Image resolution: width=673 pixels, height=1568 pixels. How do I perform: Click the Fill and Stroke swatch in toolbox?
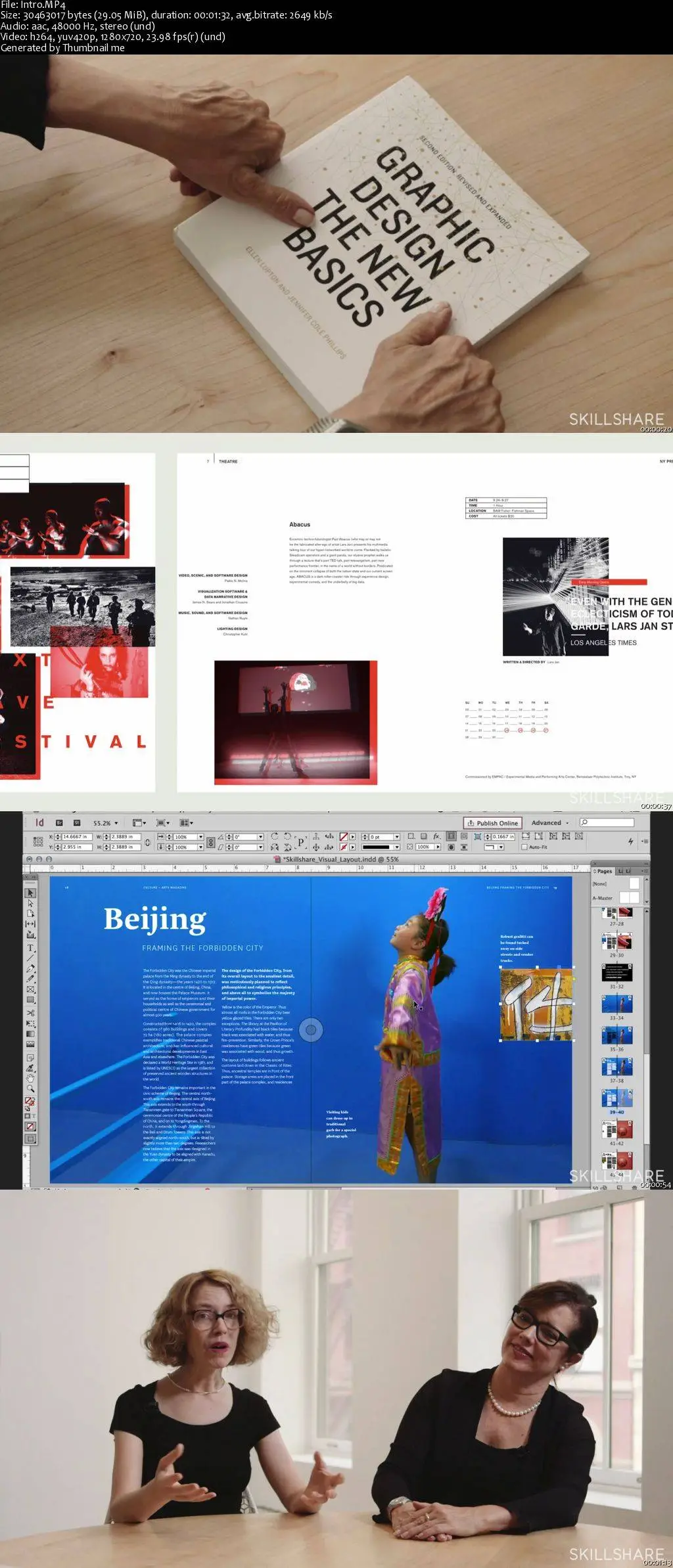(x=30, y=1100)
